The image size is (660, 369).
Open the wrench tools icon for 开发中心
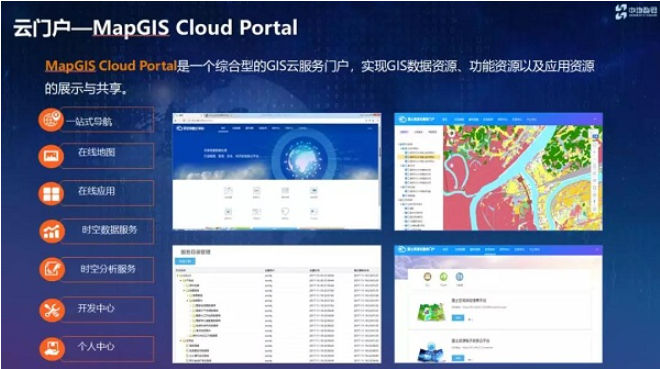pyautogui.click(x=52, y=310)
